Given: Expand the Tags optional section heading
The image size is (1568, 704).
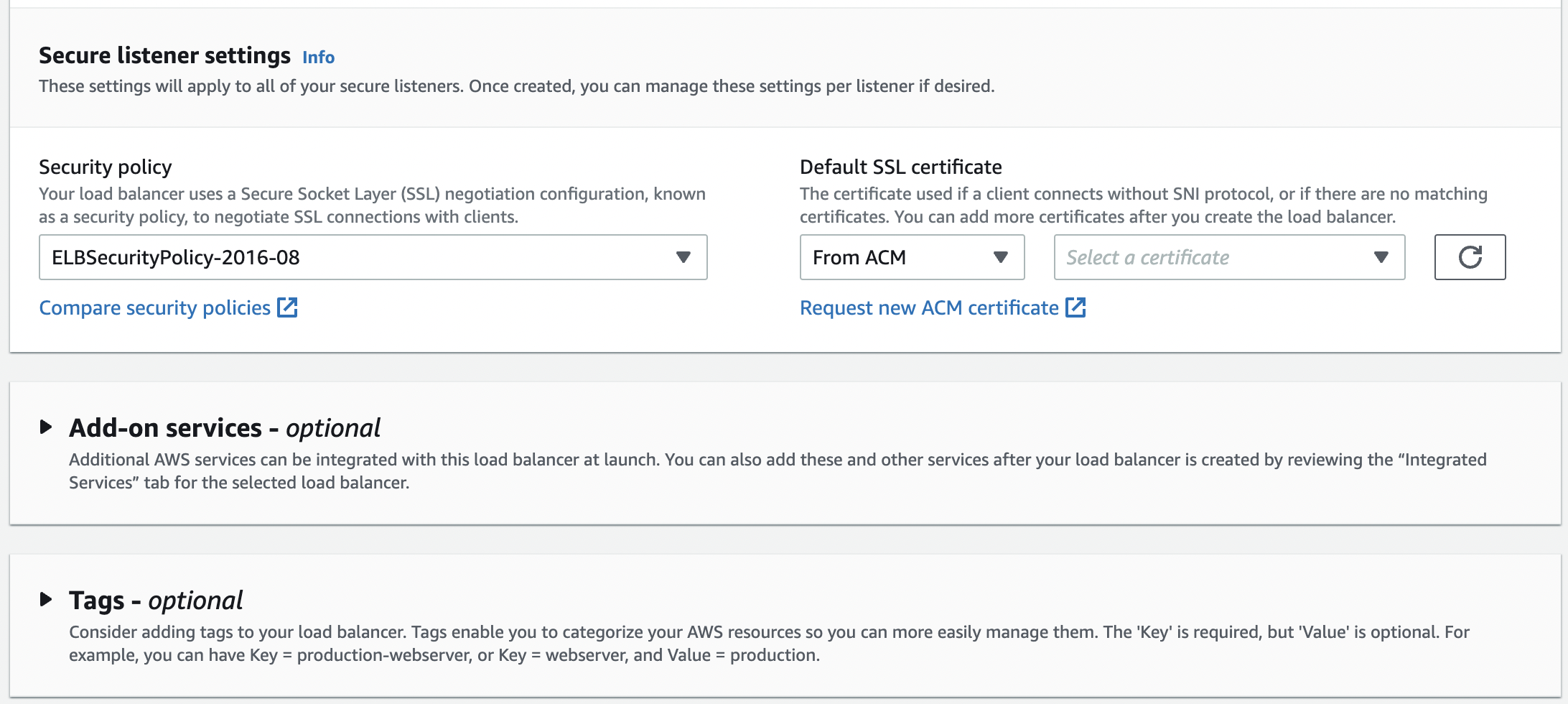Looking at the screenshot, I should 156,601.
